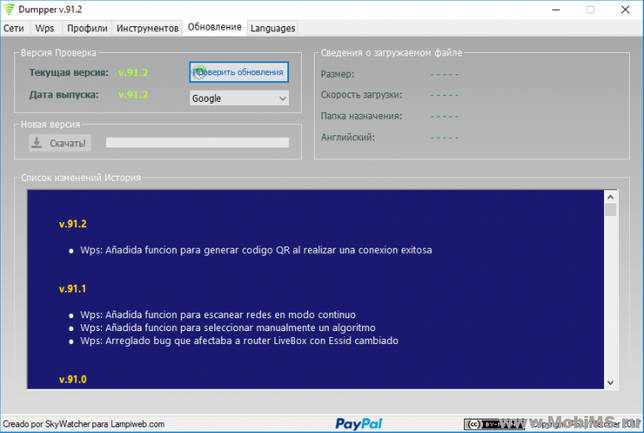Open the Сети tab
The height and width of the screenshot is (433, 644).
point(14,28)
